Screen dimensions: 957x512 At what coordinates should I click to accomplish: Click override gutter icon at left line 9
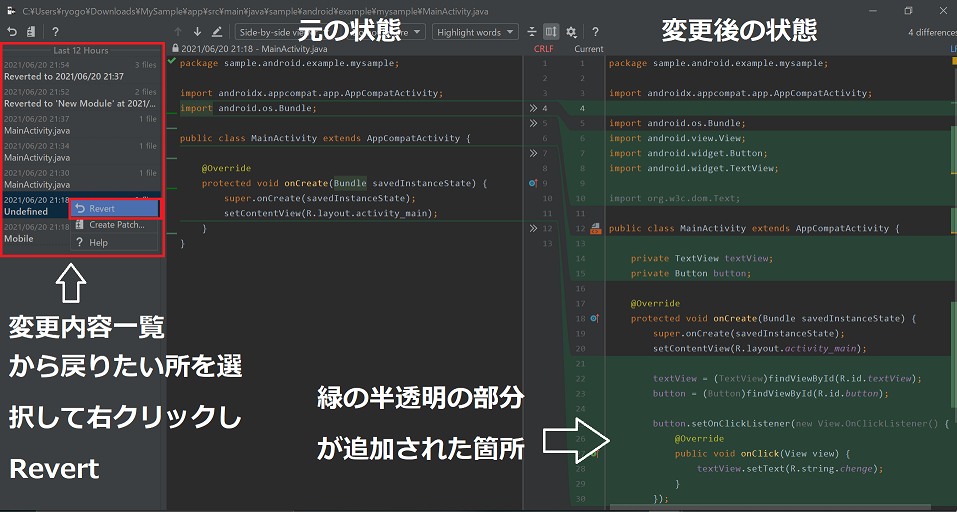pyautogui.click(x=533, y=183)
